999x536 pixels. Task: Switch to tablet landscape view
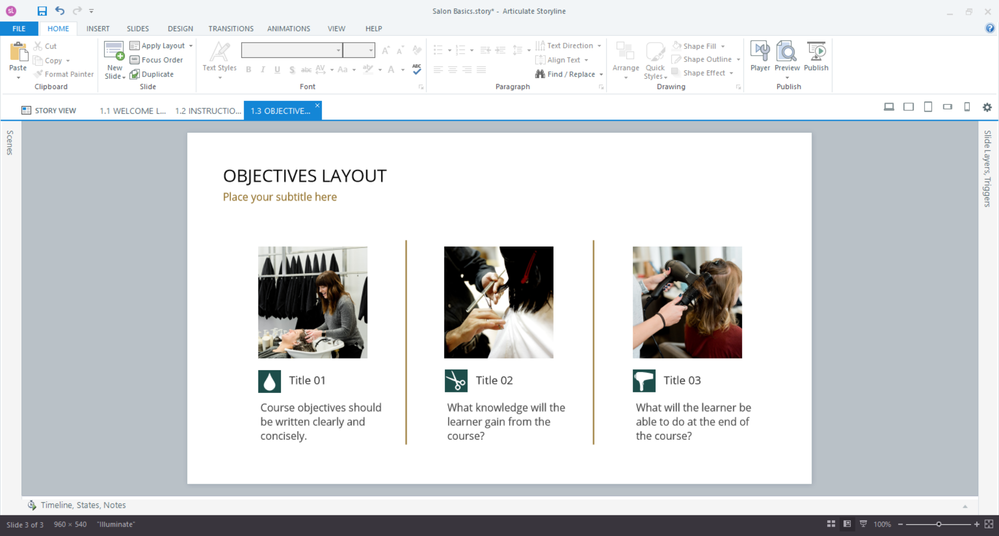click(908, 107)
